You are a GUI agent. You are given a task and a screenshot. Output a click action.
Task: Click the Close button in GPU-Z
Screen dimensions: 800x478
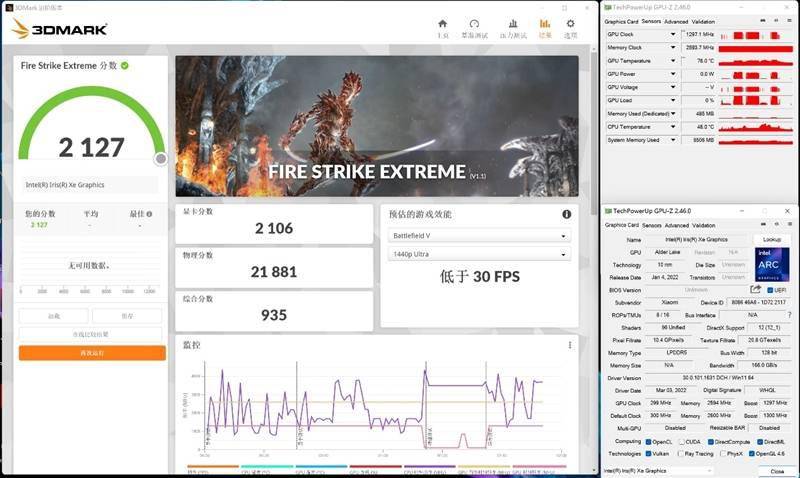click(x=777, y=471)
